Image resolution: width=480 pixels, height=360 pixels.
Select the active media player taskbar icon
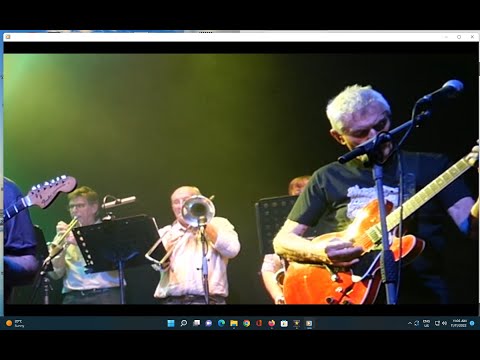tap(309, 323)
